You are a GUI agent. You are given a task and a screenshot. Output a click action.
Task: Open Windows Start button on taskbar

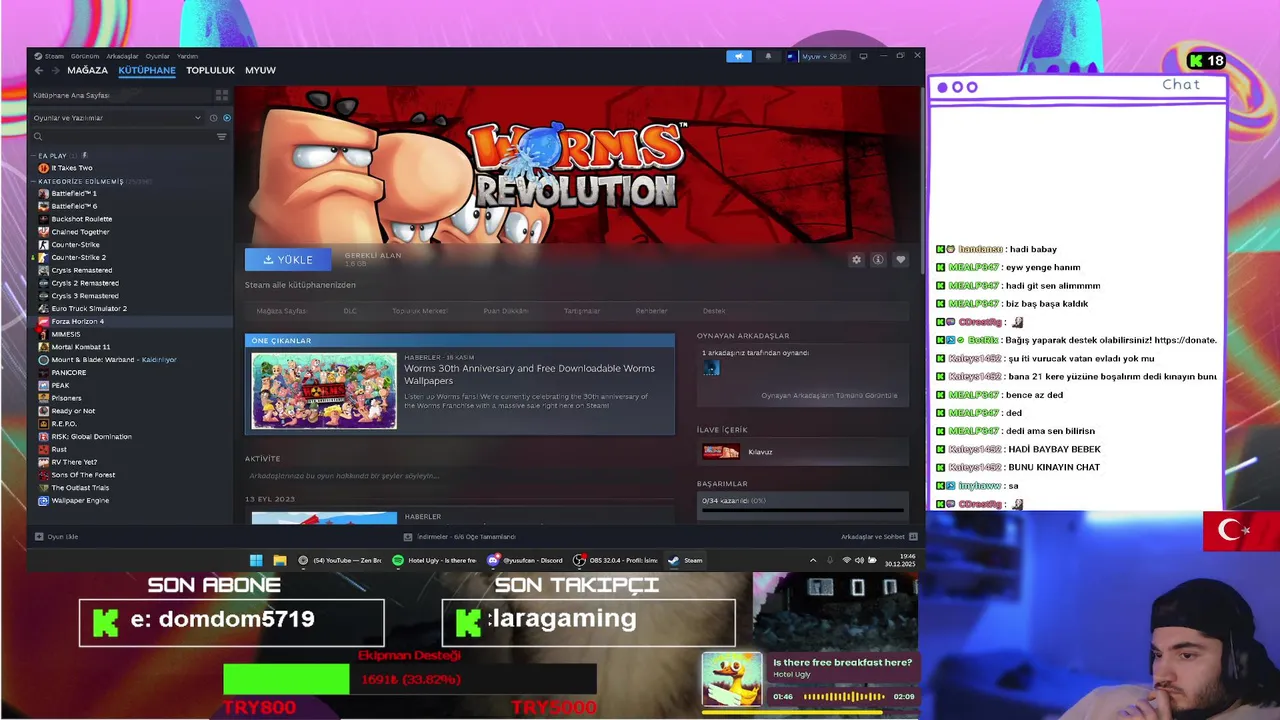click(x=256, y=560)
